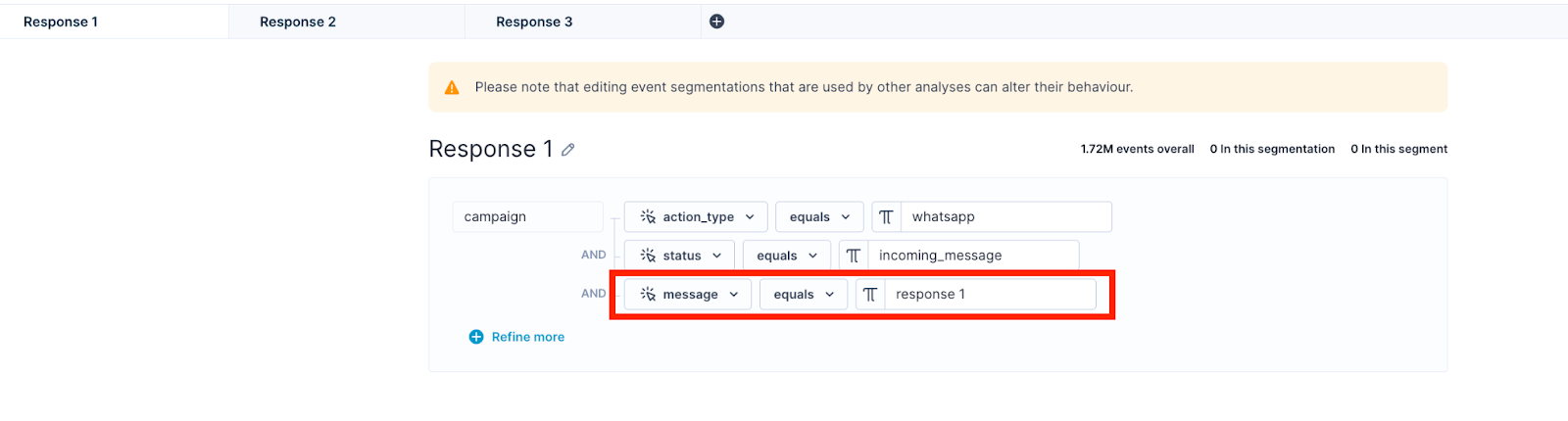Click the plus icon beside Refine more

coord(476,337)
